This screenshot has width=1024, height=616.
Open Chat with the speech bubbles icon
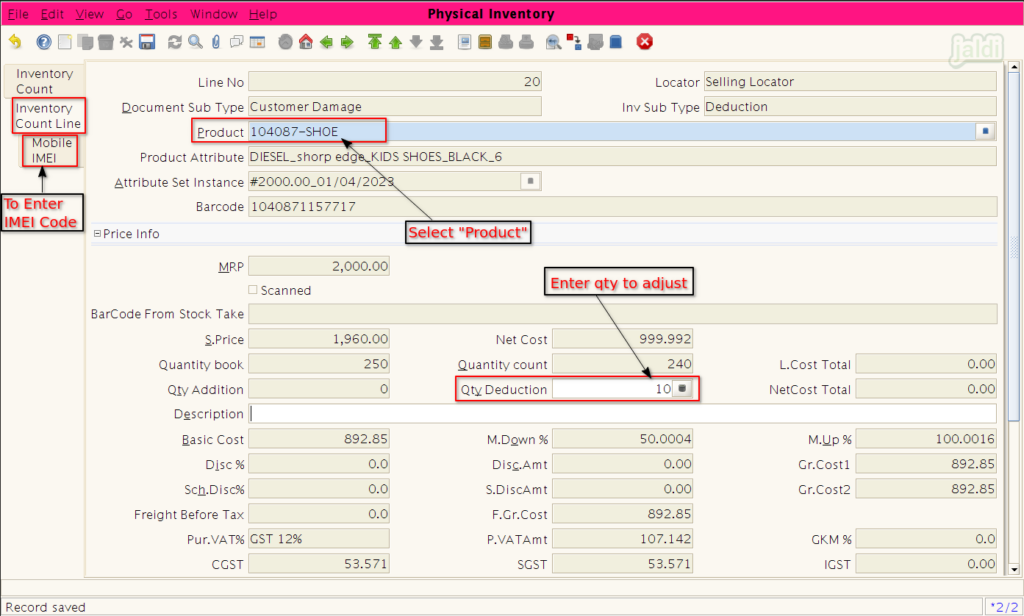236,42
